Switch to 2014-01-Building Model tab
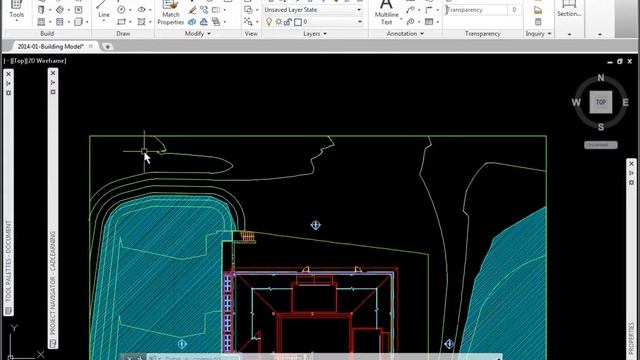 click(50, 47)
